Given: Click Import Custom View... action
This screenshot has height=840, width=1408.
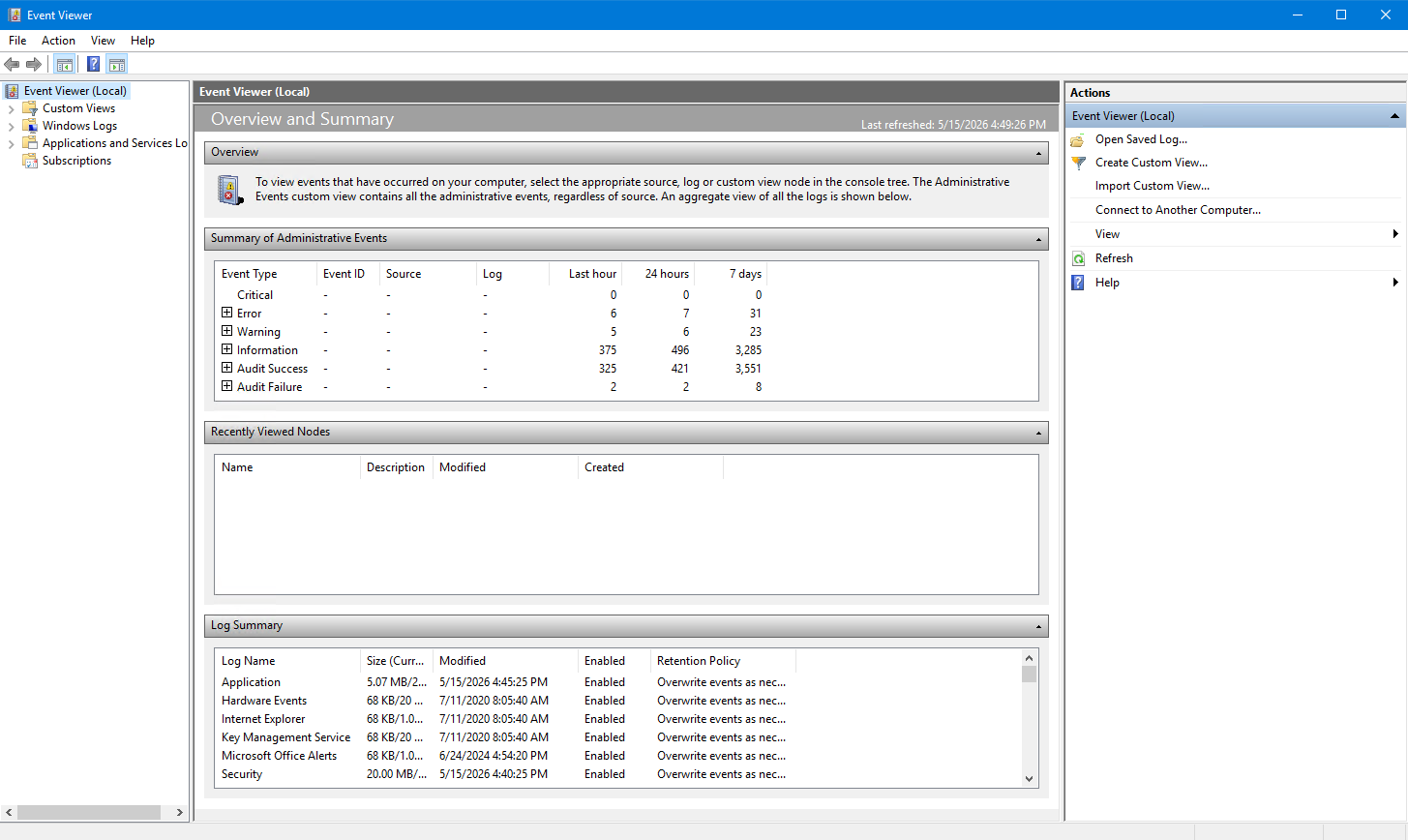Looking at the screenshot, I should point(1153,186).
